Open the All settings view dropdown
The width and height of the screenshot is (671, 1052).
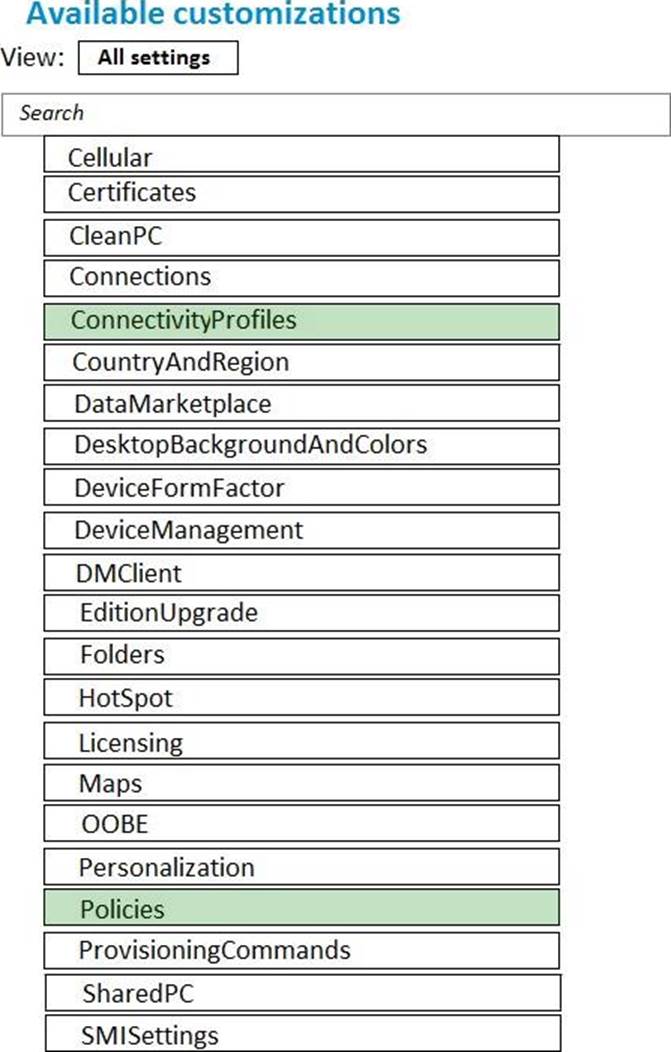coord(158,58)
